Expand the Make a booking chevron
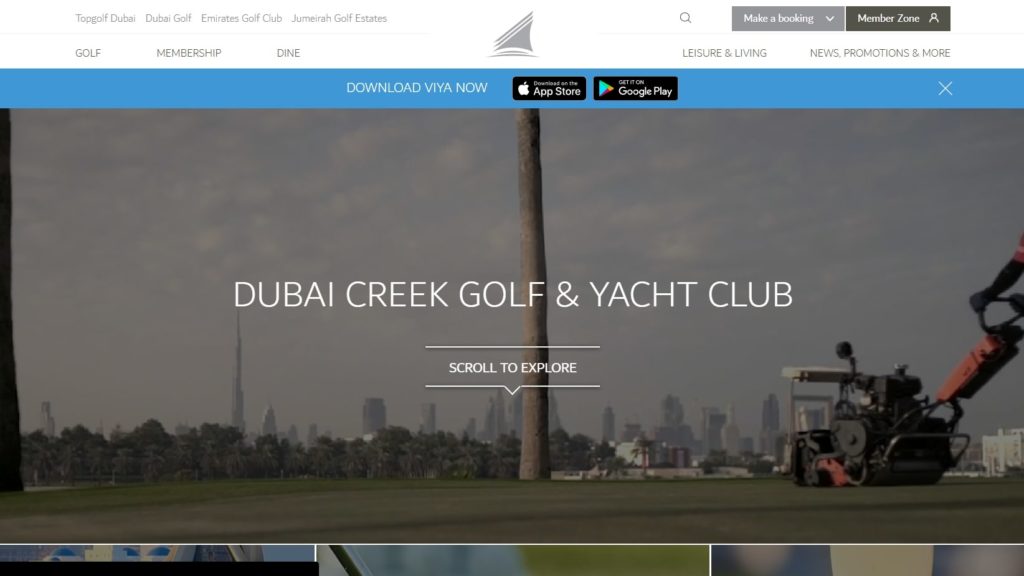Screen dimensions: 1024x576 click(829, 18)
